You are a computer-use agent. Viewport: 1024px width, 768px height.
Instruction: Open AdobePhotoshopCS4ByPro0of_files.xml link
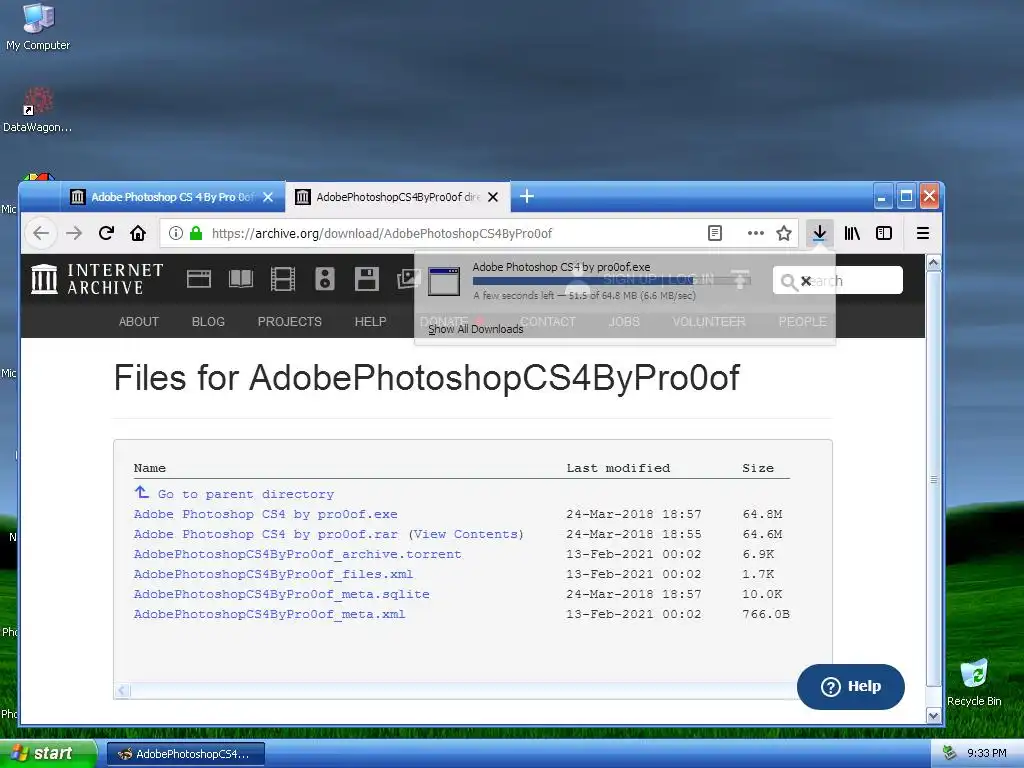(x=273, y=574)
